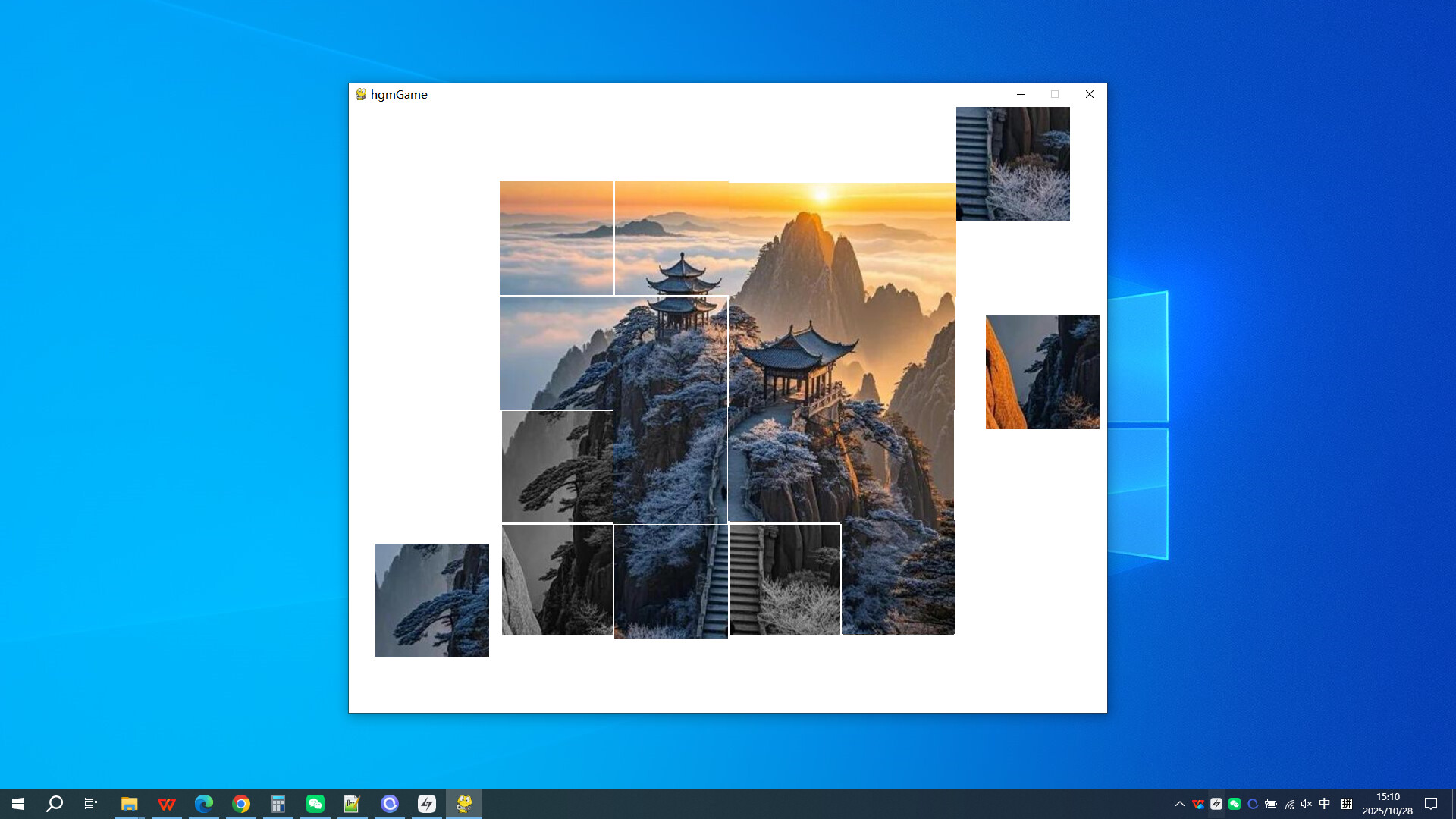Expand the hidden system tray icons
Image resolution: width=1456 pixels, height=819 pixels.
1181,804
